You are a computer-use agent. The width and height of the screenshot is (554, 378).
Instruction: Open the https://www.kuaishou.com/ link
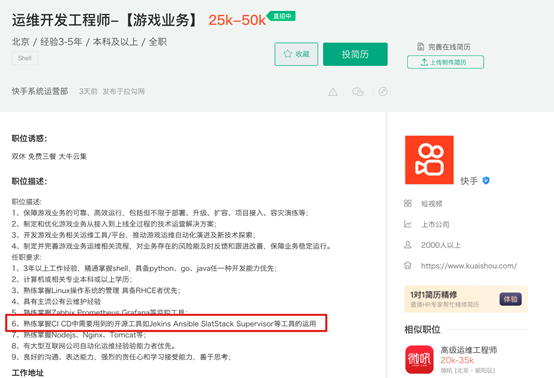469,266
